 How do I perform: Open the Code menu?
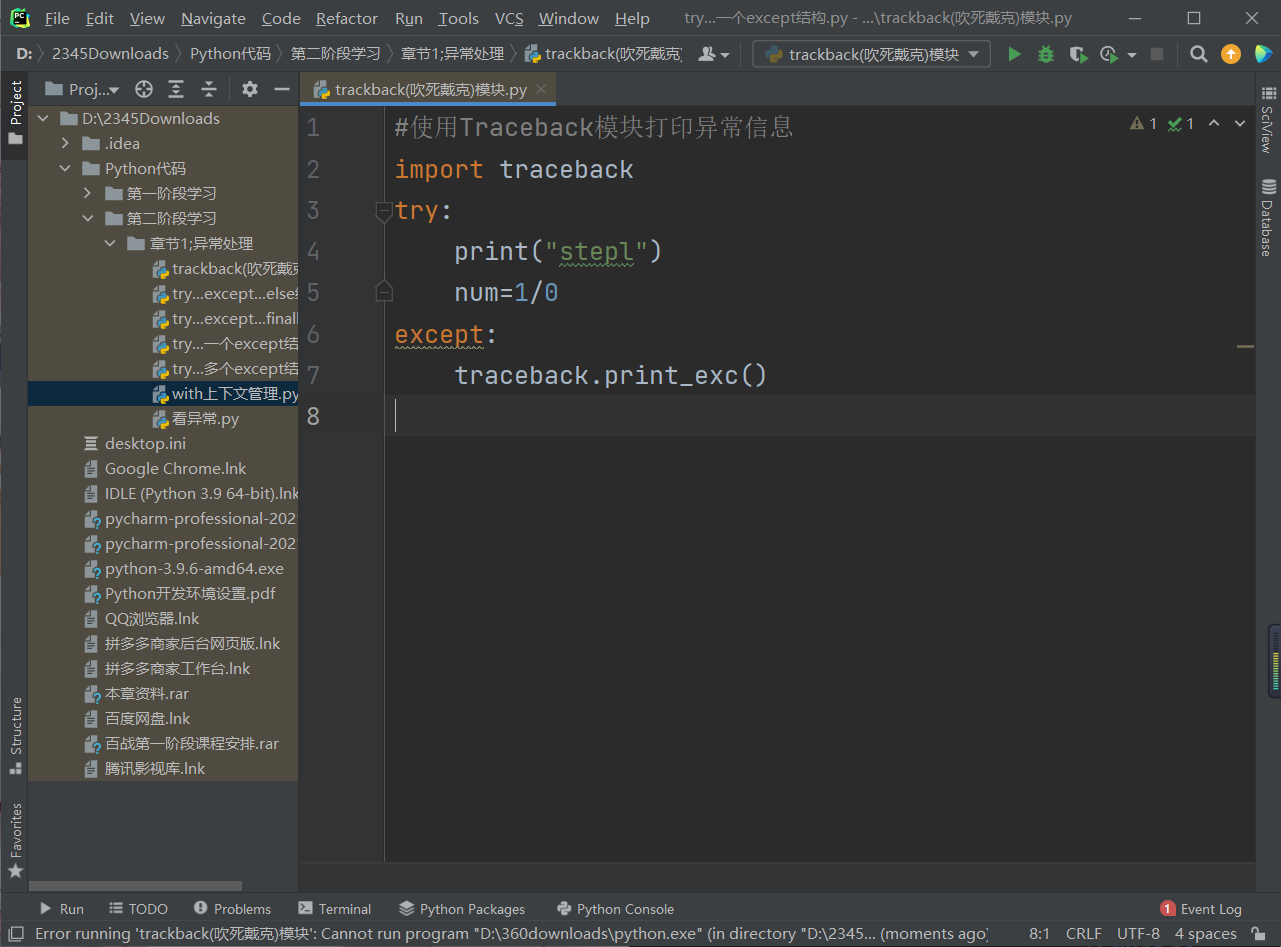coord(281,18)
